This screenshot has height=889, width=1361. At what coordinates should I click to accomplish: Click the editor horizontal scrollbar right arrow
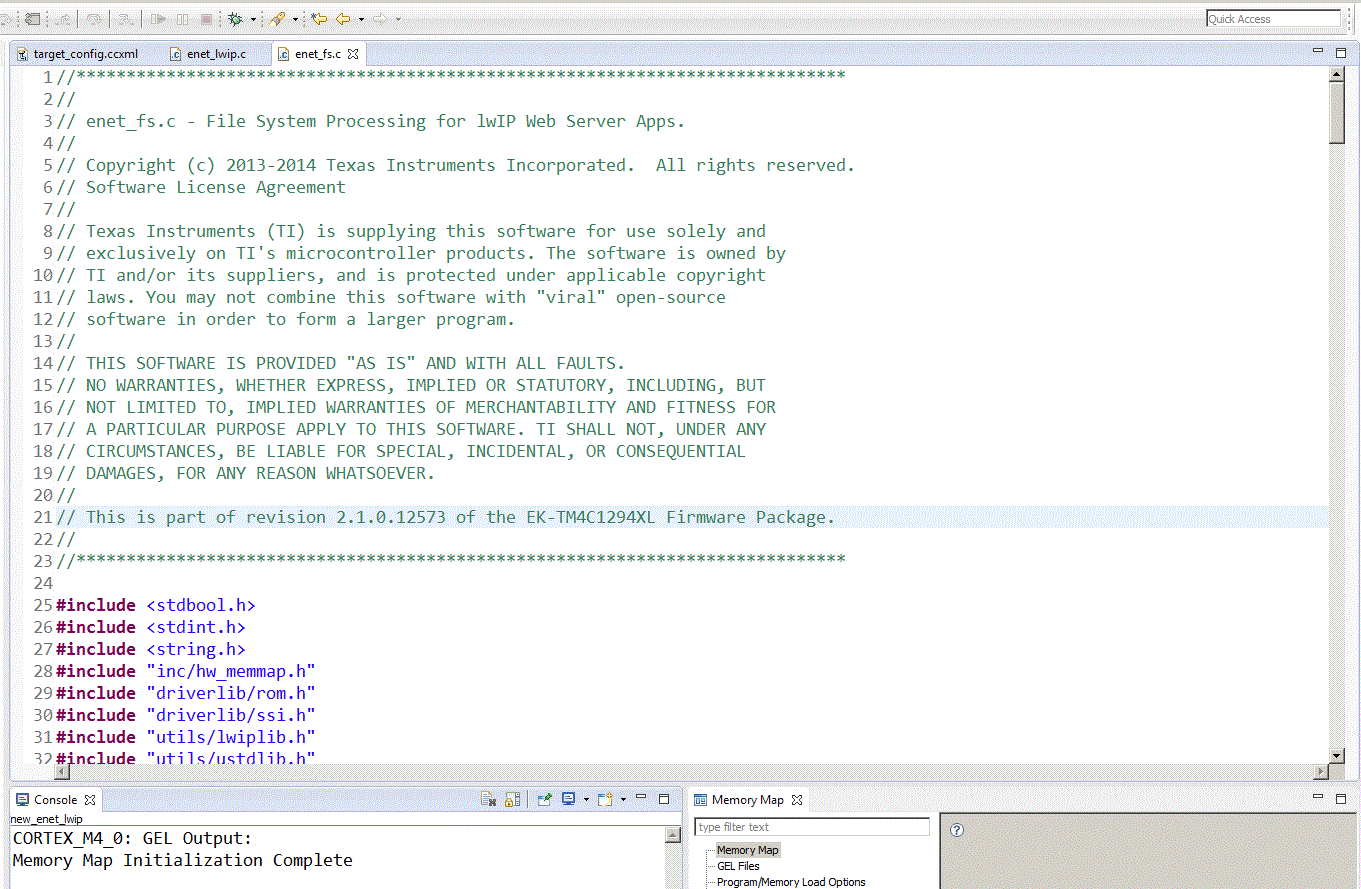pyautogui.click(x=1321, y=772)
